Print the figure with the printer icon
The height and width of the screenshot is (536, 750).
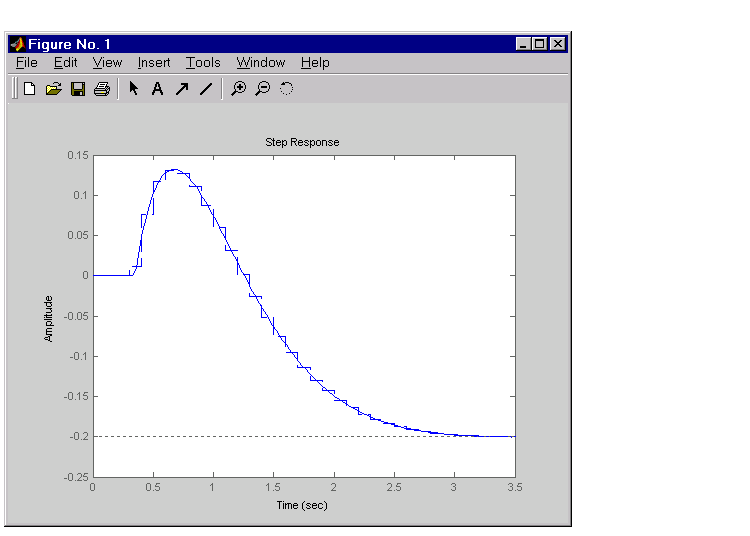click(x=101, y=89)
